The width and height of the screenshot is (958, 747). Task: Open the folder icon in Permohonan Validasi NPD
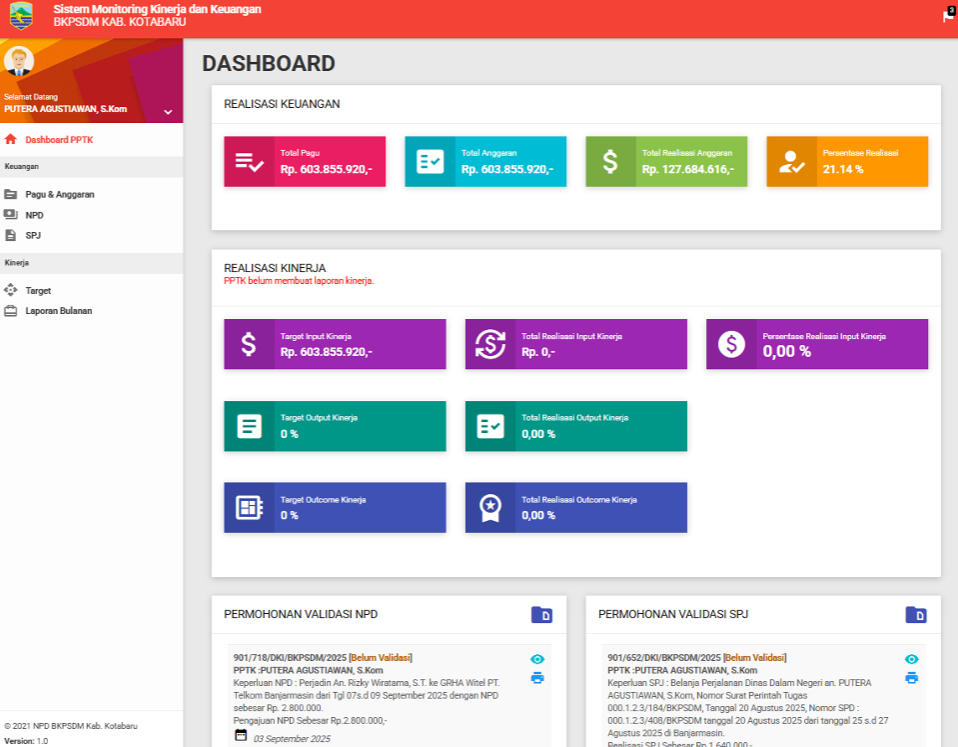(x=542, y=615)
